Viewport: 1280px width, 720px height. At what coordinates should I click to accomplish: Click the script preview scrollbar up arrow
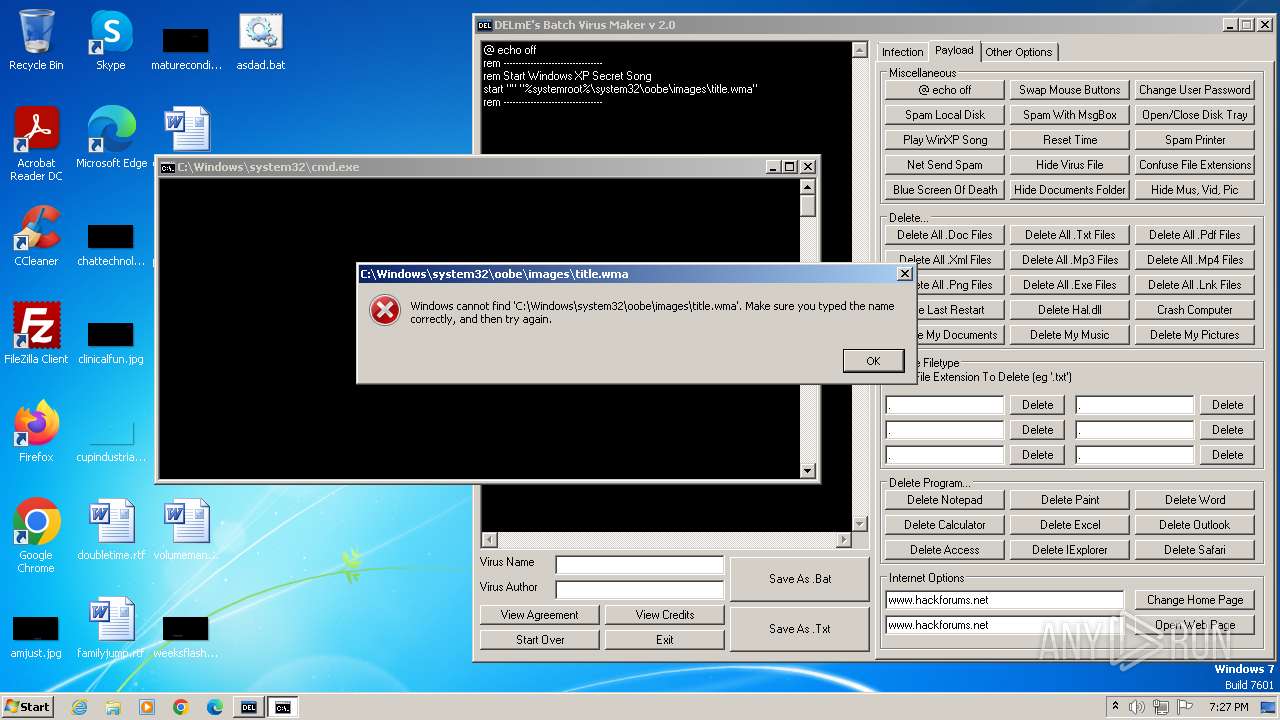point(859,50)
